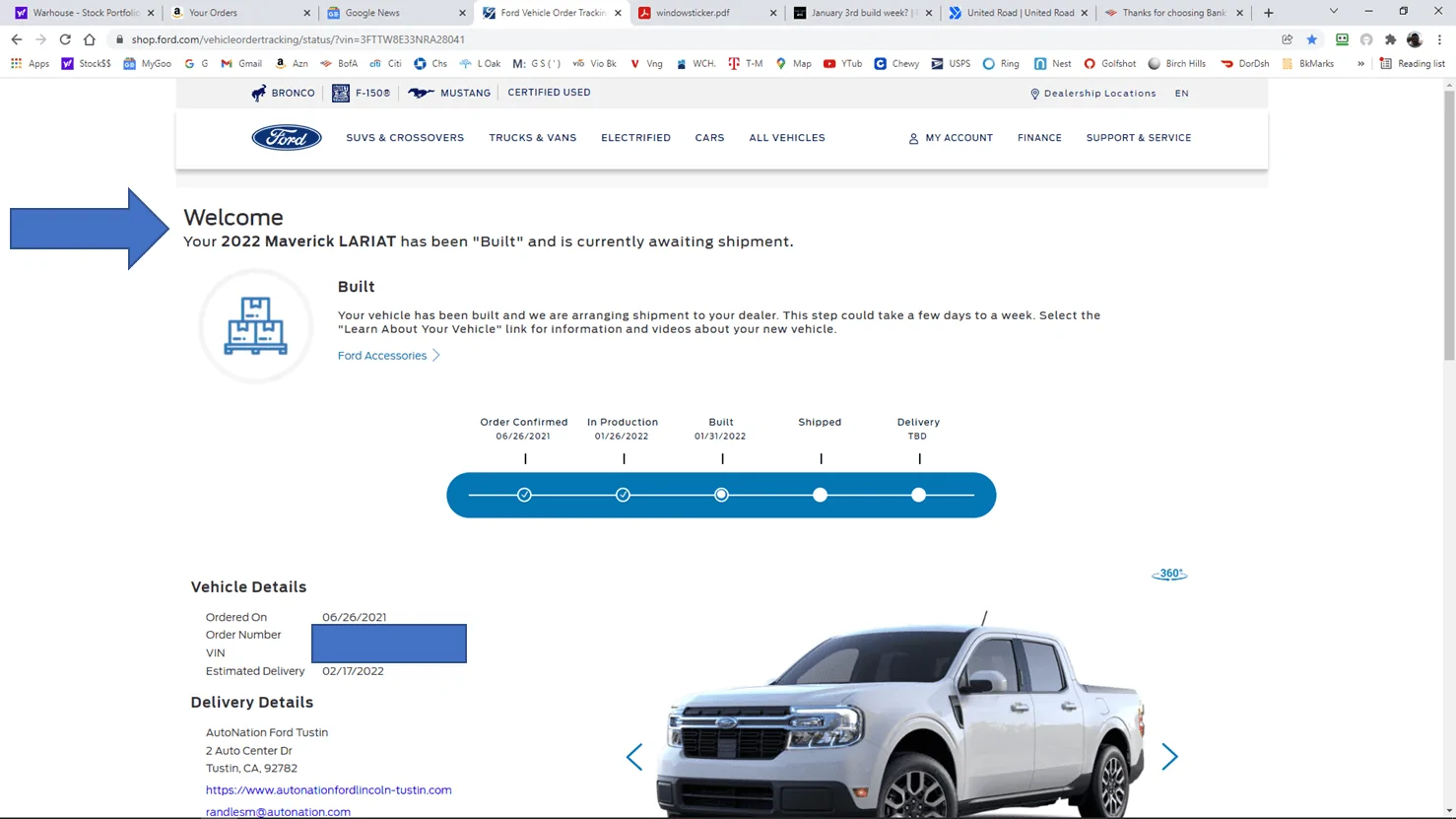Open the Certified Used link
The width and height of the screenshot is (1456, 819).
(x=549, y=93)
